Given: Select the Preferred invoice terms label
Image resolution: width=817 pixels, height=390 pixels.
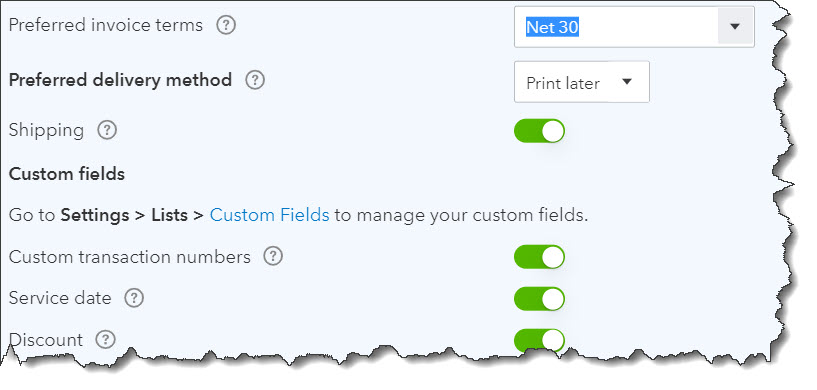Looking at the screenshot, I should pos(106,25).
